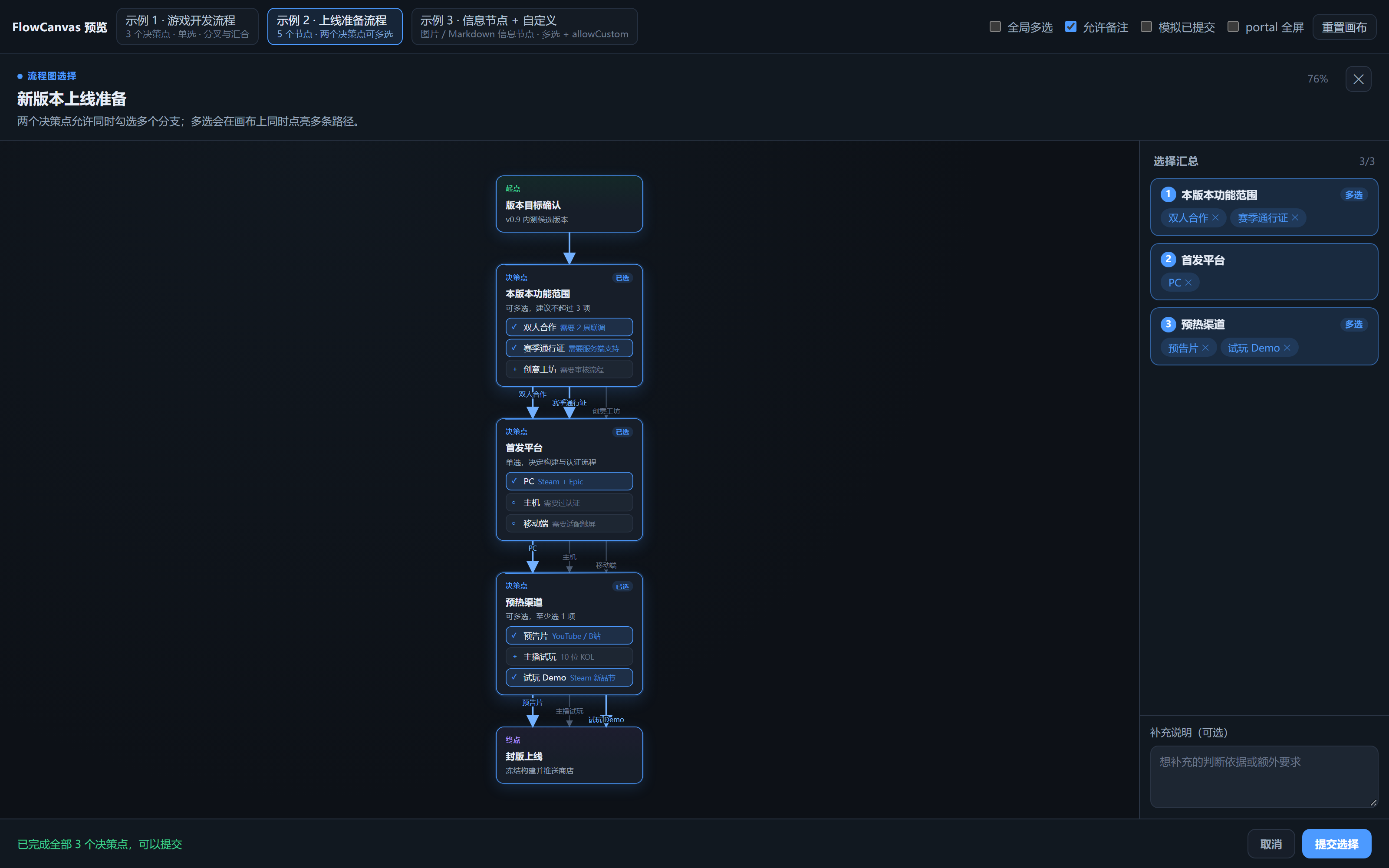Click the 3/3 progress counter
The height and width of the screenshot is (868, 1389).
tap(1366, 161)
